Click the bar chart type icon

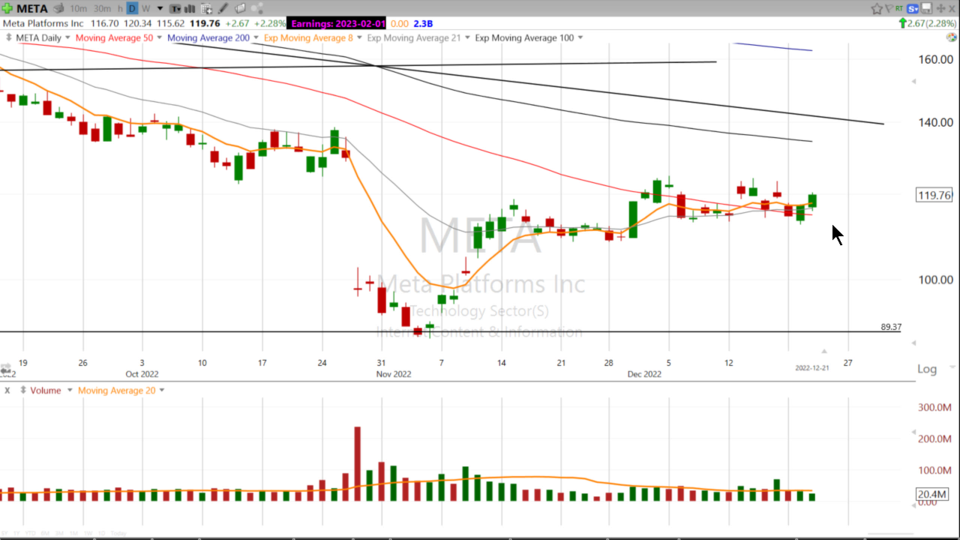coord(188,9)
